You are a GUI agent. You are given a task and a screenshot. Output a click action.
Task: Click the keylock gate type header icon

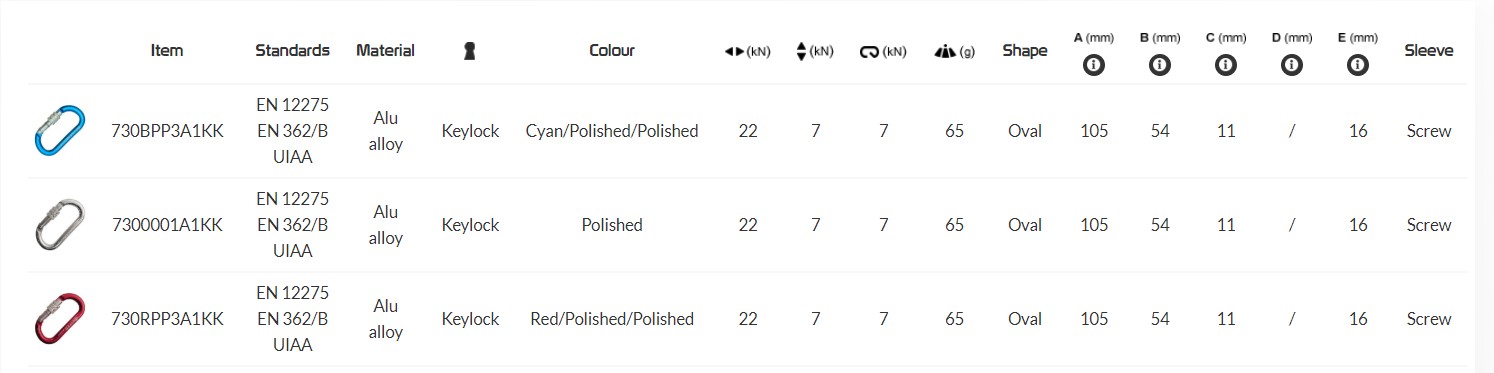(x=470, y=51)
